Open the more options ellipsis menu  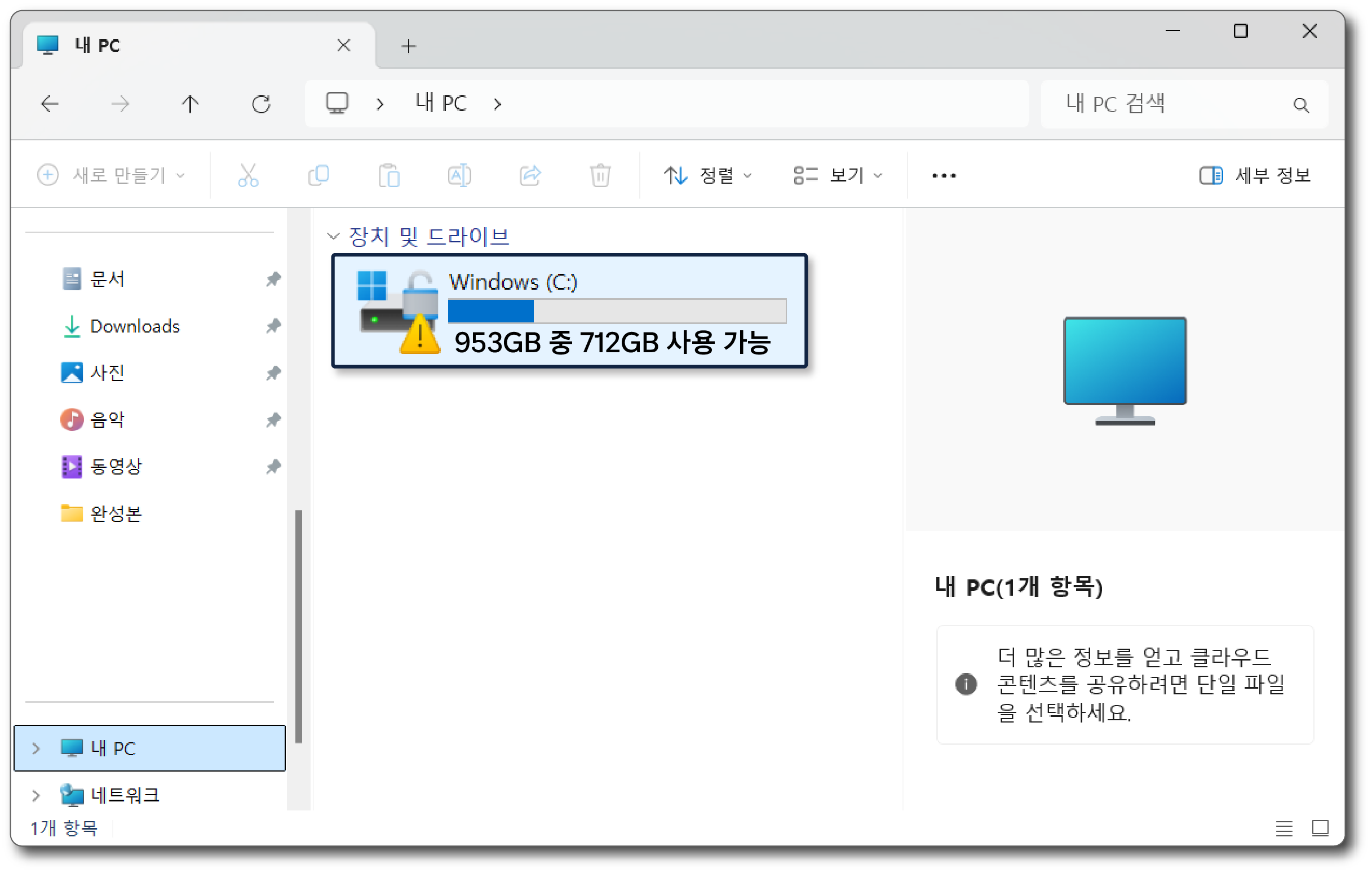(x=944, y=175)
